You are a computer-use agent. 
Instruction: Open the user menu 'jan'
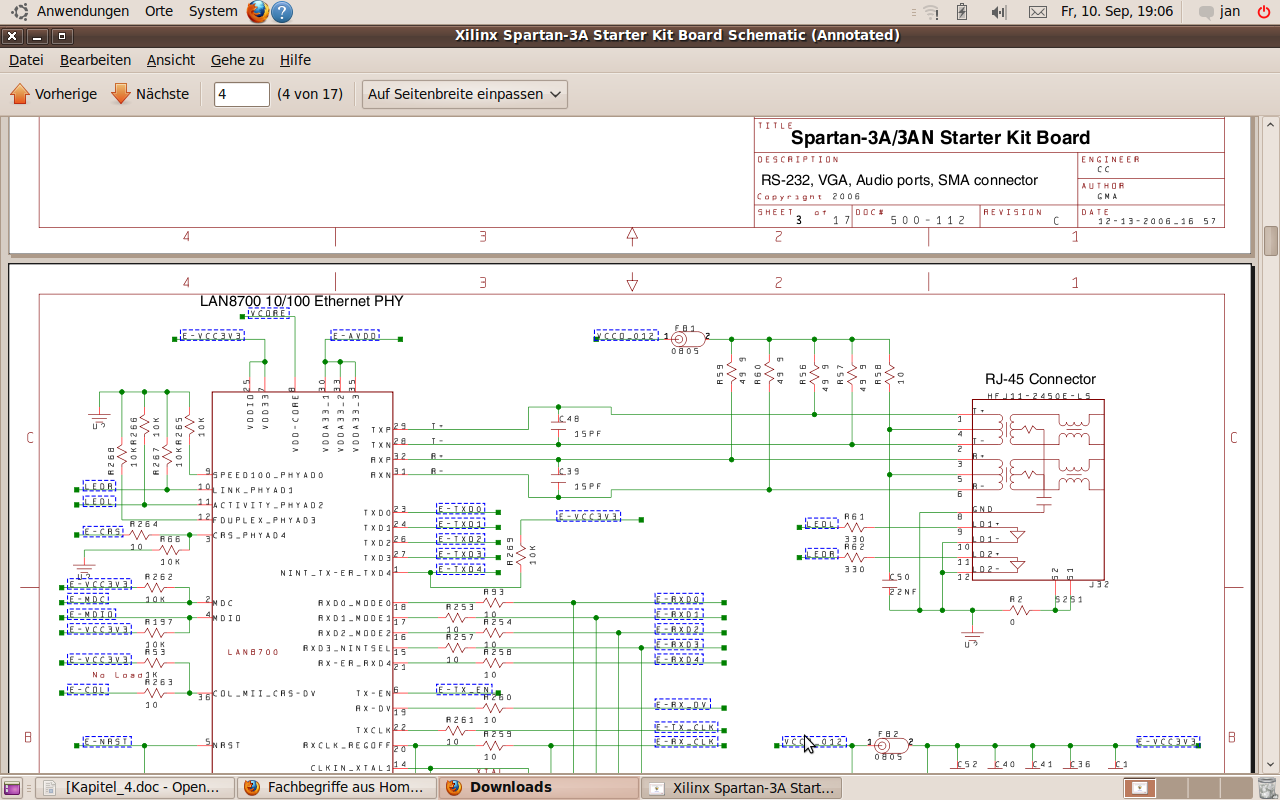pyautogui.click(x=1230, y=11)
